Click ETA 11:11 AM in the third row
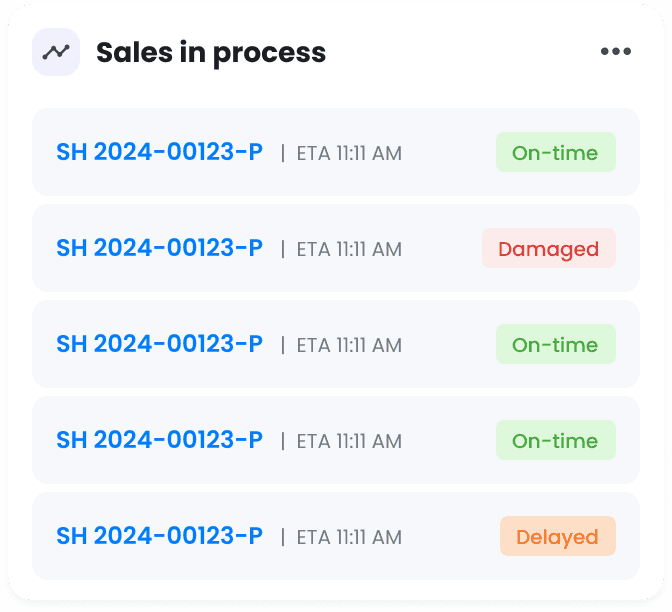The width and height of the screenshot is (672, 612). (349, 345)
